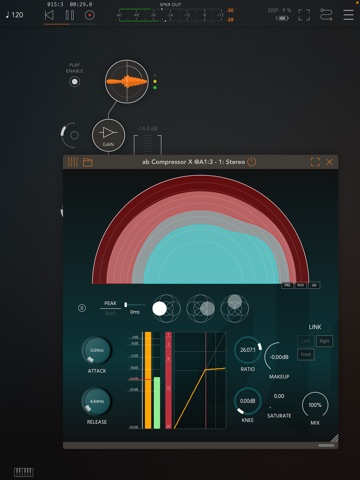Click the red gain reduction meter
360x480 pixels.
169,380
